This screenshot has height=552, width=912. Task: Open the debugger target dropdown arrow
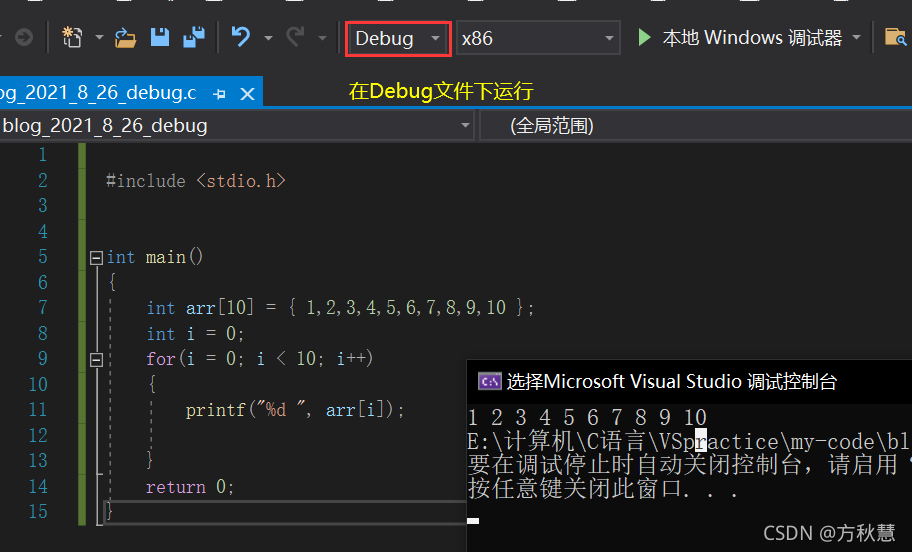point(856,38)
